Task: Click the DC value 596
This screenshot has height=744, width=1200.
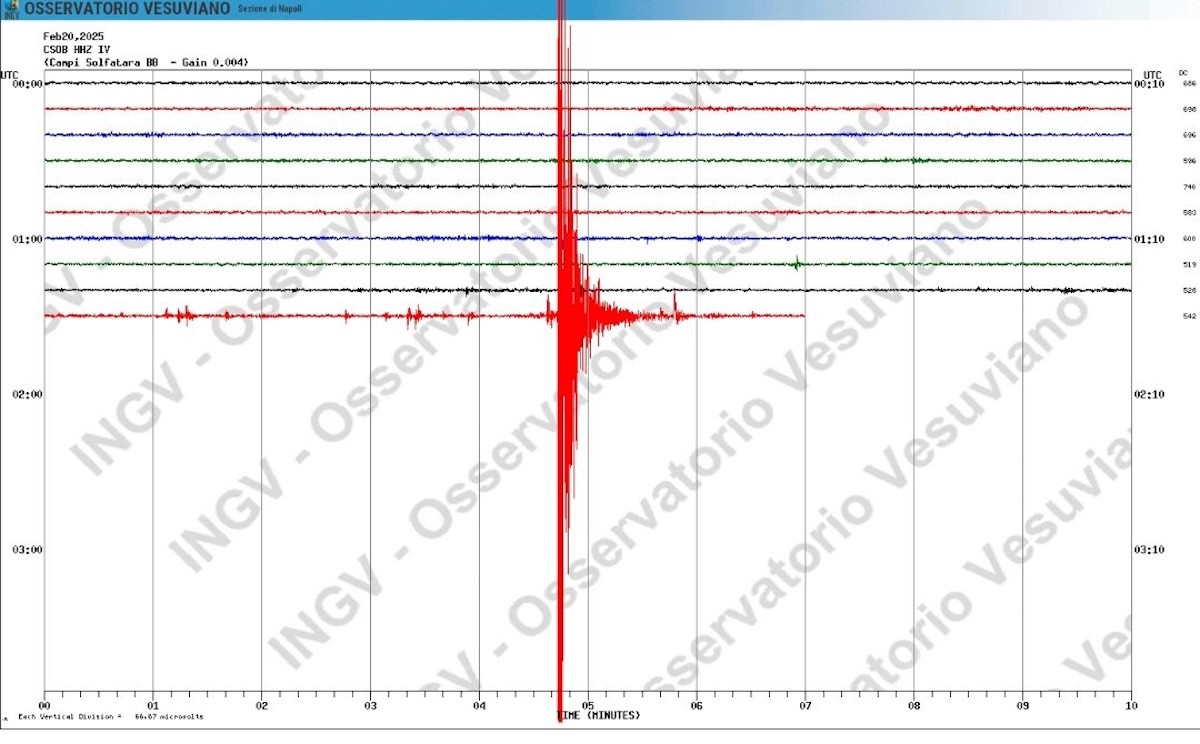Action: [x=1189, y=161]
